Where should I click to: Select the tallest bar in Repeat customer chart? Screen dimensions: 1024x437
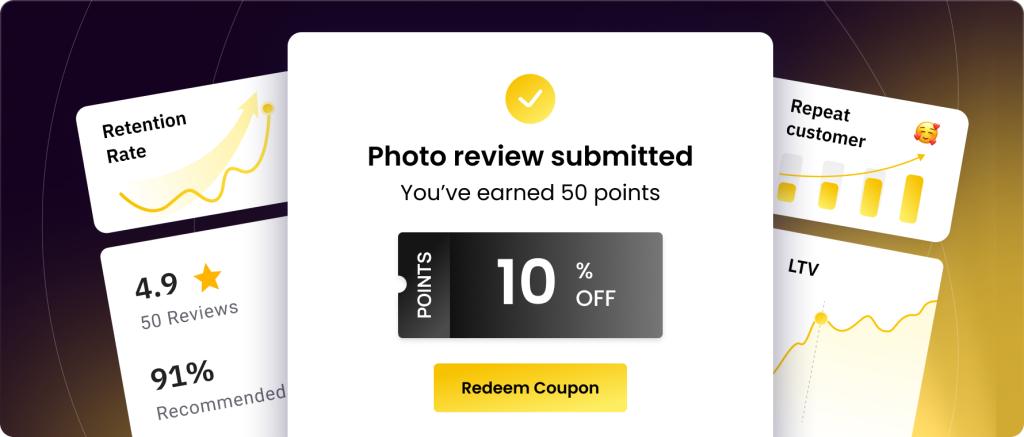[911, 198]
